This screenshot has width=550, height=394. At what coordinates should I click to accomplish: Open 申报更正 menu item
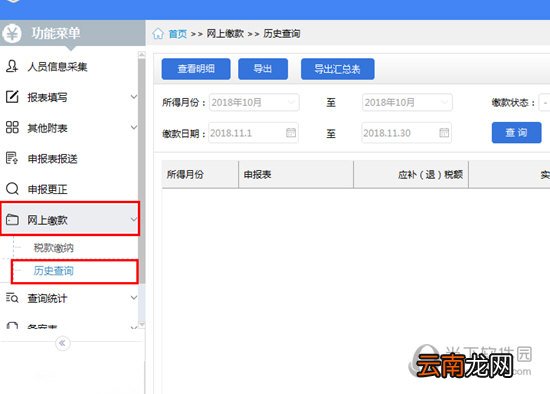(x=69, y=189)
